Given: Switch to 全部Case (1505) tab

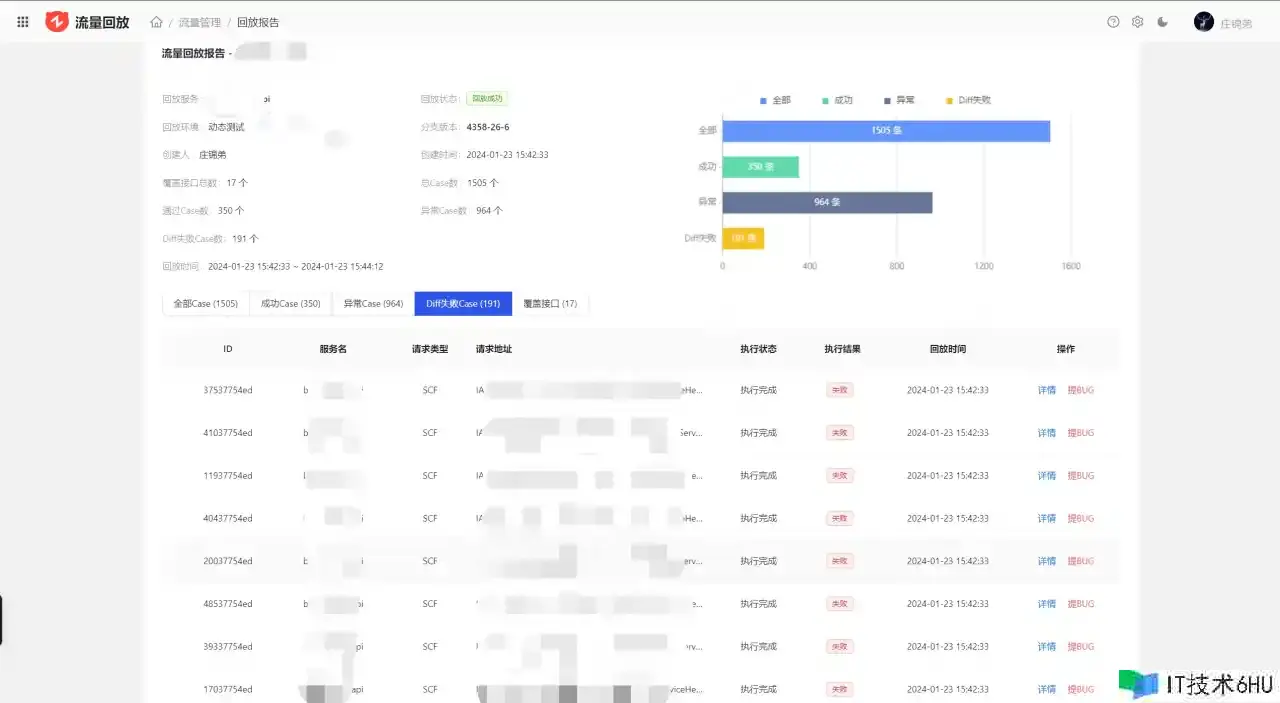Looking at the screenshot, I should pos(205,304).
